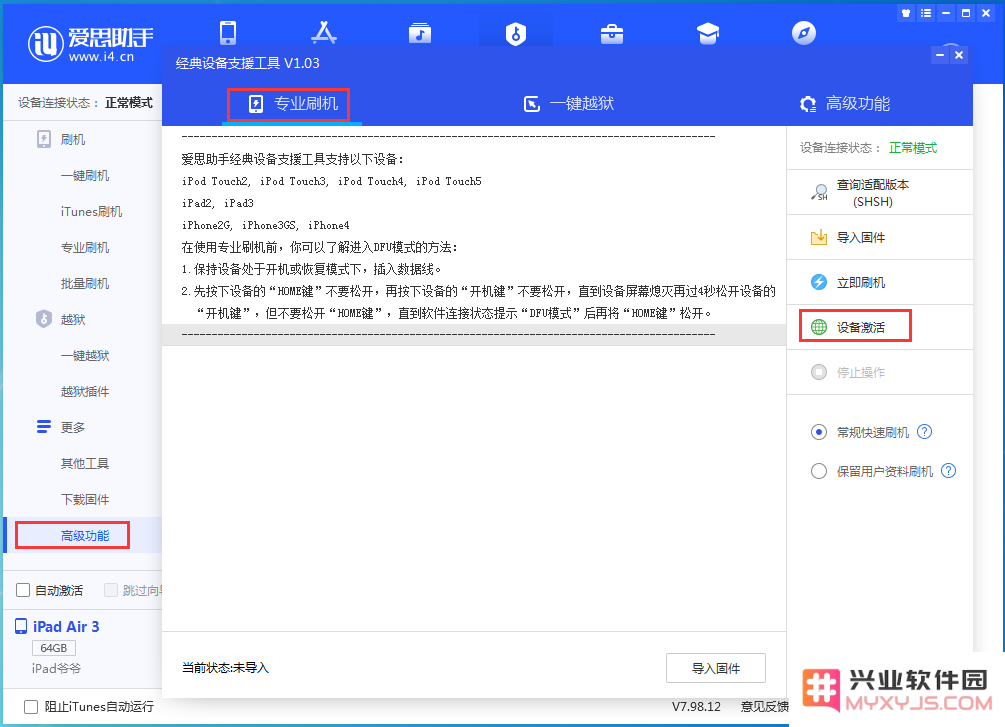
Task: Click the 一键越狱 tab's icon
Action: point(531,104)
